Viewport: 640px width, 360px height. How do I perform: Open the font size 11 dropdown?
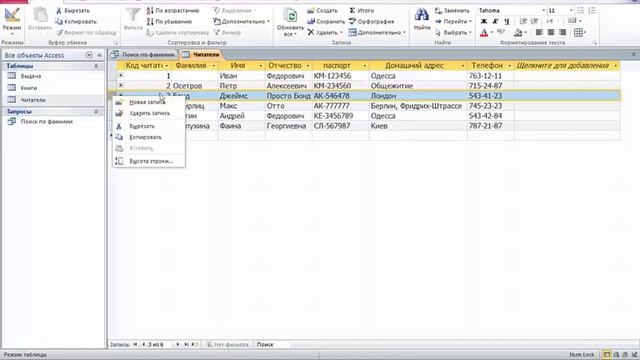point(571,10)
